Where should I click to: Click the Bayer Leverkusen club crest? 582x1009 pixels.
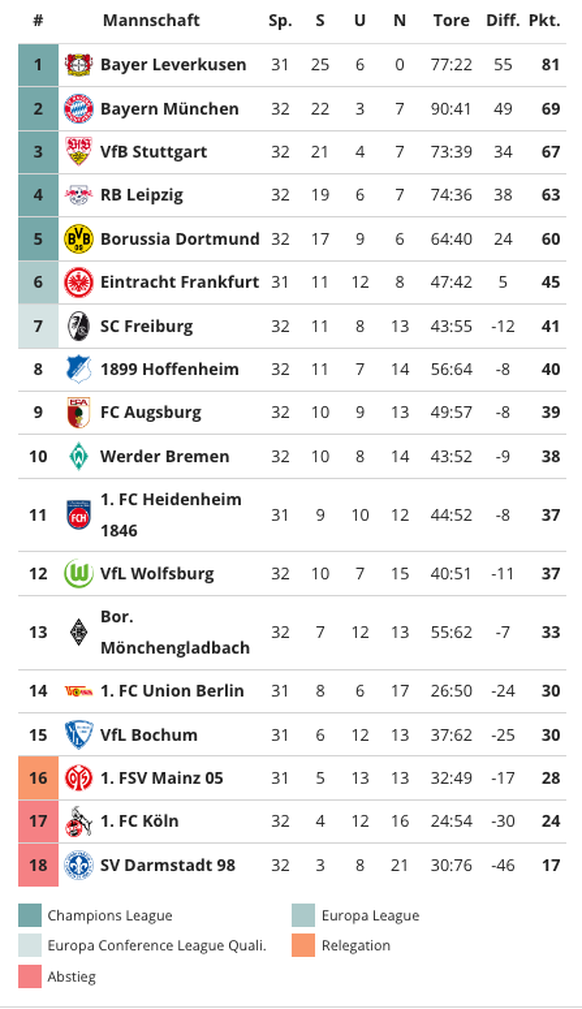click(79, 64)
